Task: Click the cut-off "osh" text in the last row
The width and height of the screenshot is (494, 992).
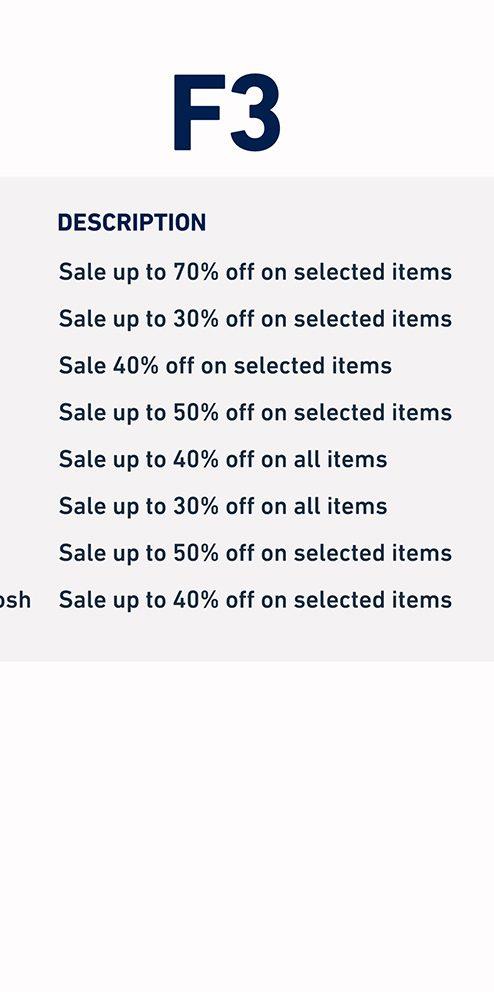Action: point(15,600)
